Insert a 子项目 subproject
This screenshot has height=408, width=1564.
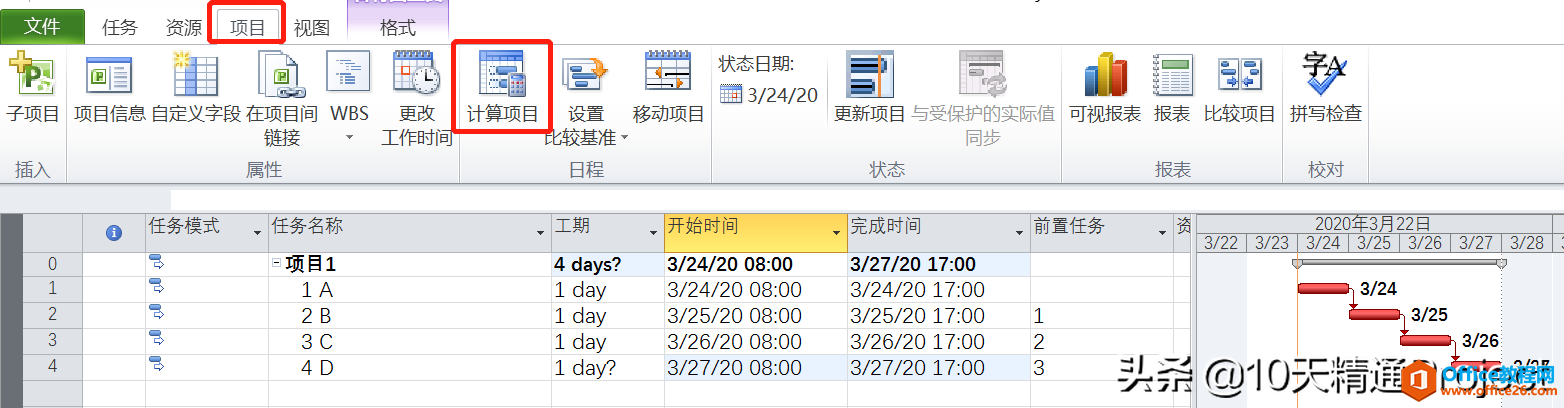[33, 89]
